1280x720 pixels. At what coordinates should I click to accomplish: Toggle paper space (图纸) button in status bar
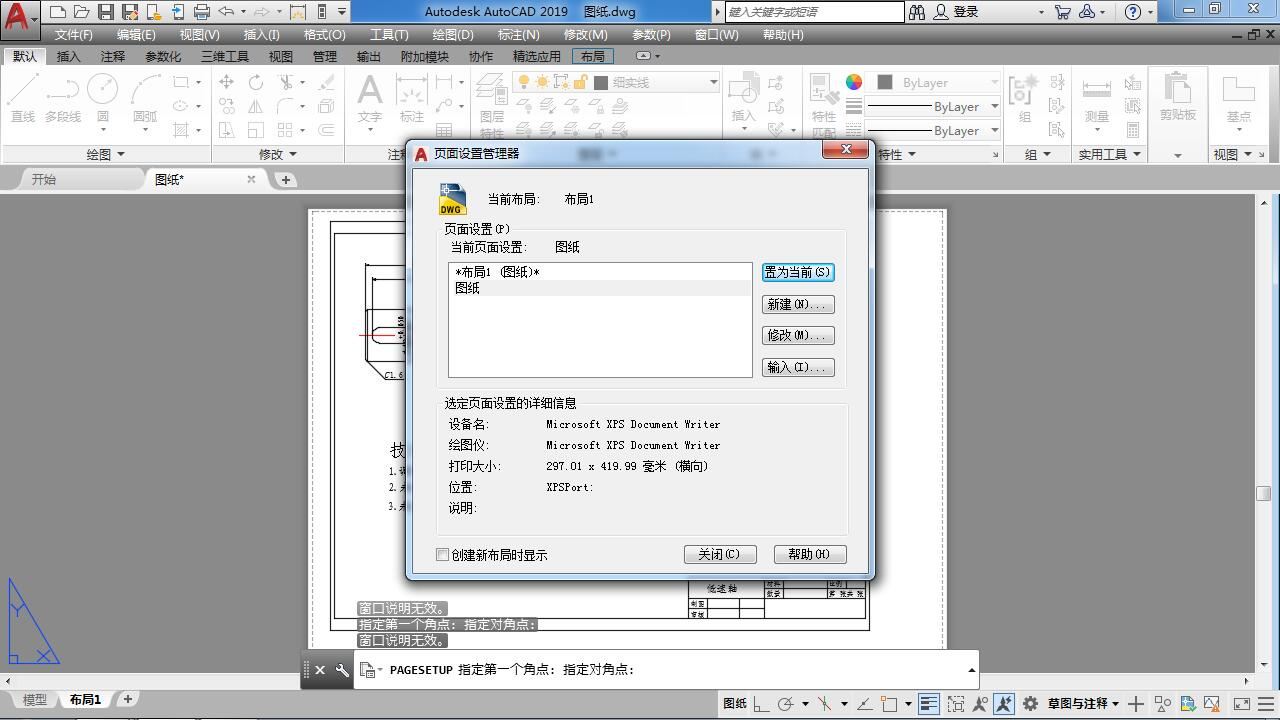pyautogui.click(x=735, y=704)
